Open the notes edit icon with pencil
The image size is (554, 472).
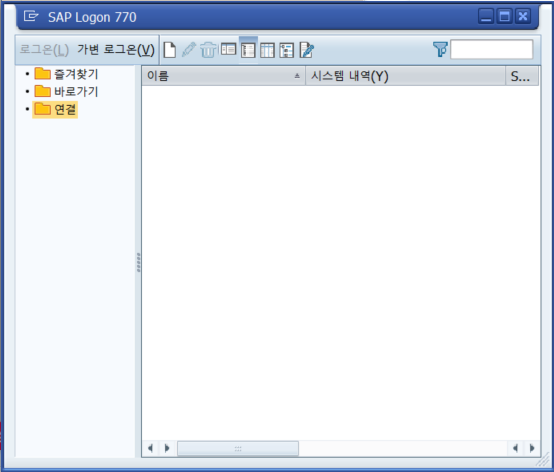[306, 50]
